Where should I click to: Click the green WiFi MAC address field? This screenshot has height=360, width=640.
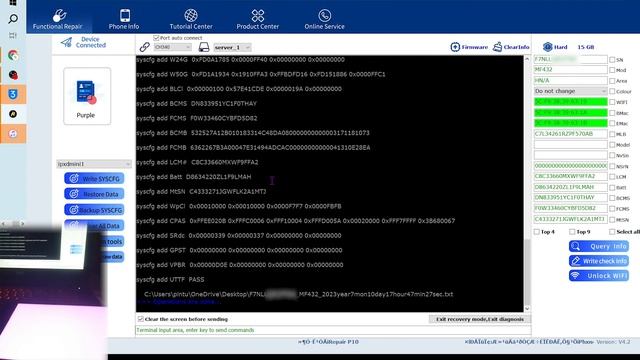click(x=570, y=102)
